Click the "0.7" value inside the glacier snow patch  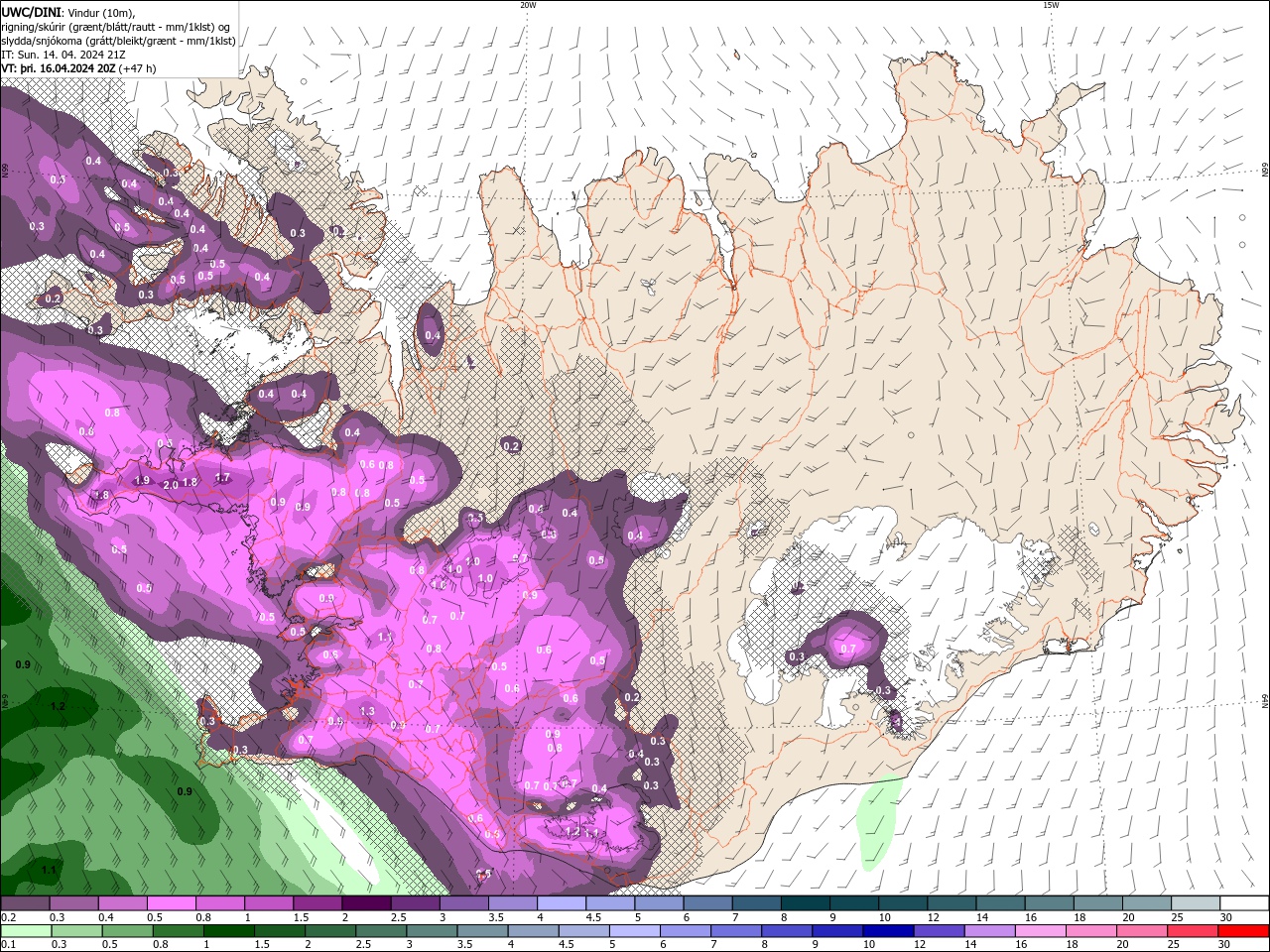847,650
